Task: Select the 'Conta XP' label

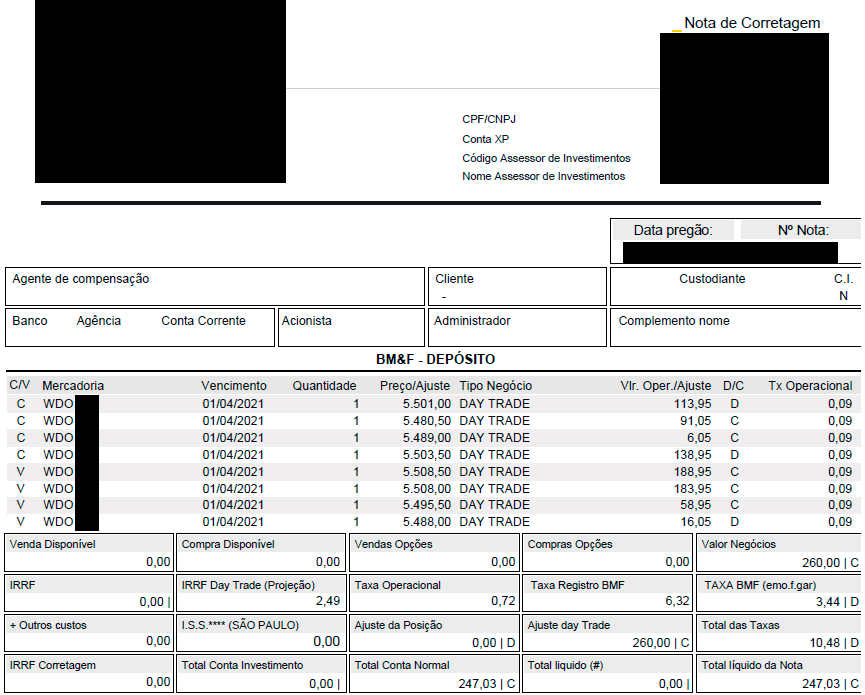Action: tap(485, 139)
